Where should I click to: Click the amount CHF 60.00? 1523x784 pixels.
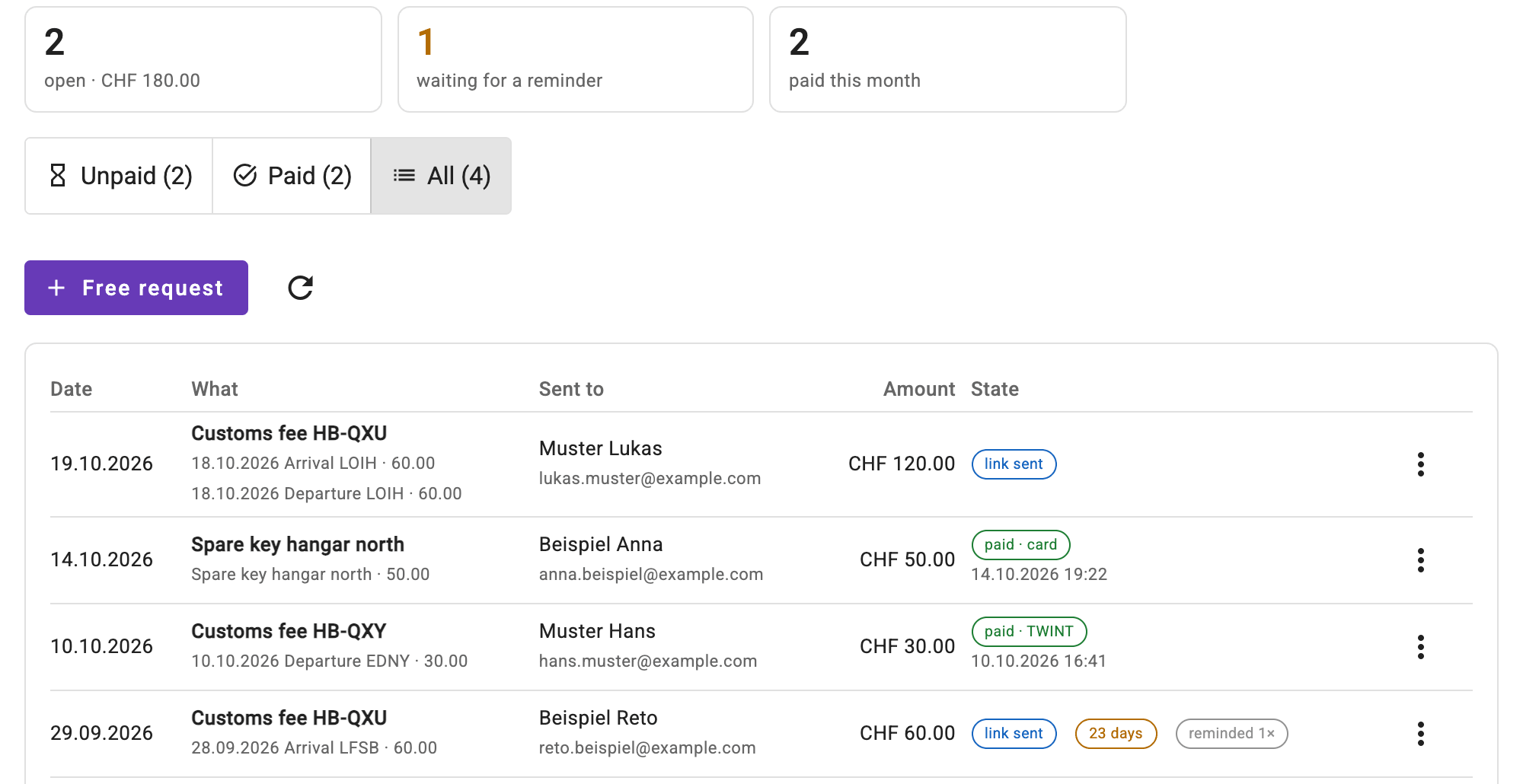tap(908, 734)
